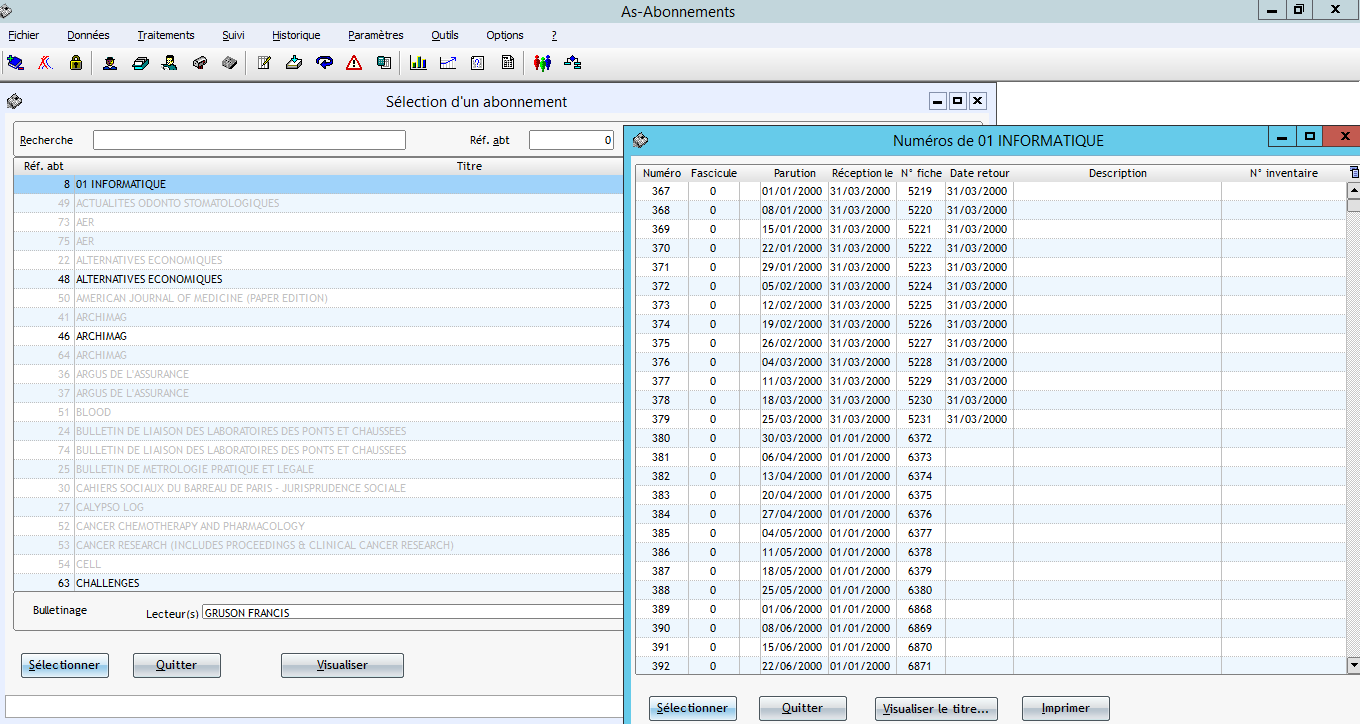Image resolution: width=1360 pixels, height=724 pixels.
Task: Click the As-Abonnements application icon in title bar
Action: [x=6, y=12]
